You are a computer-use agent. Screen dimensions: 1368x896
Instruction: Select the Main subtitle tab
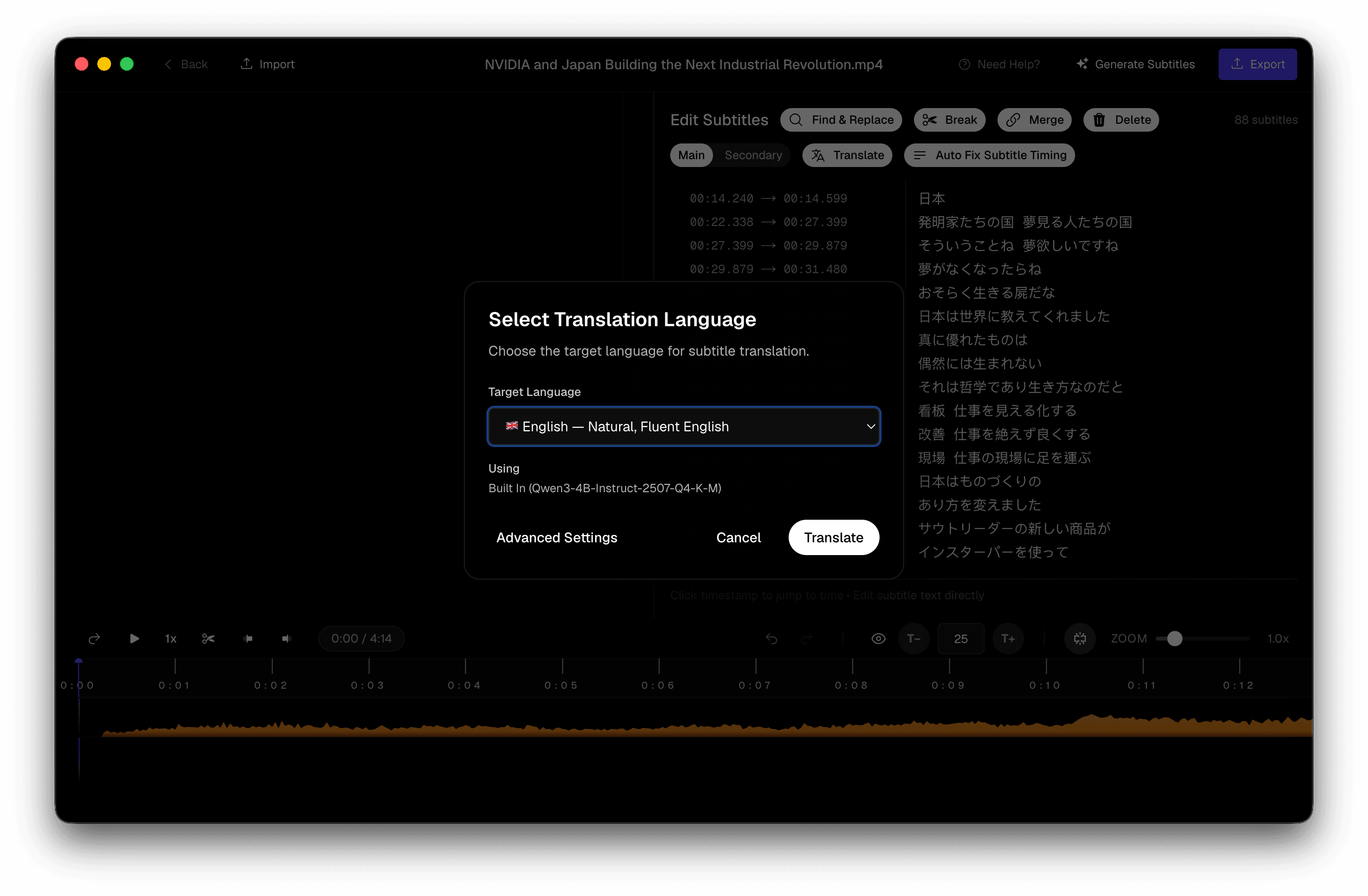[691, 155]
